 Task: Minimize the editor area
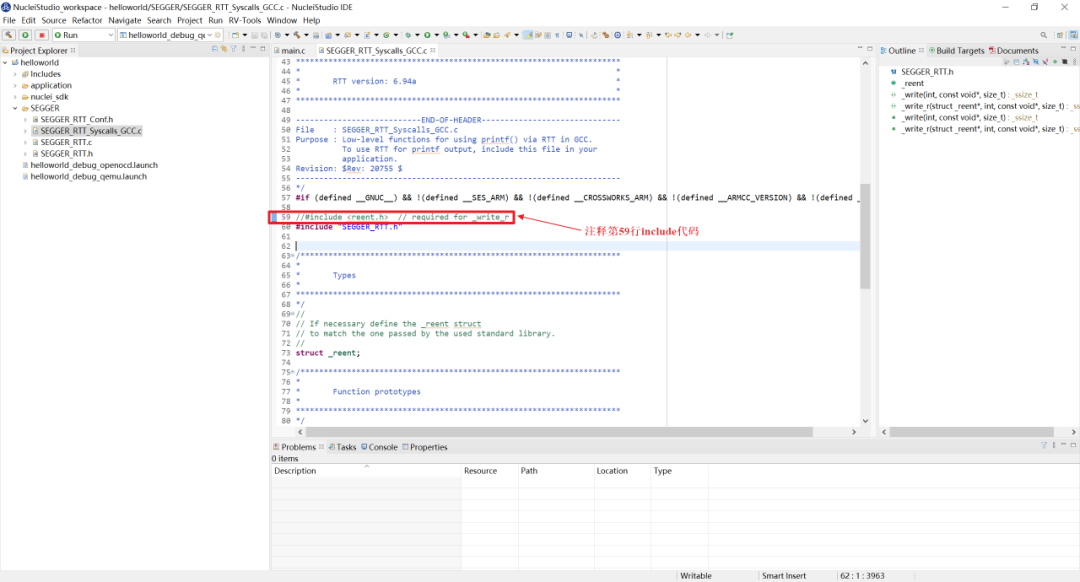[x=860, y=49]
